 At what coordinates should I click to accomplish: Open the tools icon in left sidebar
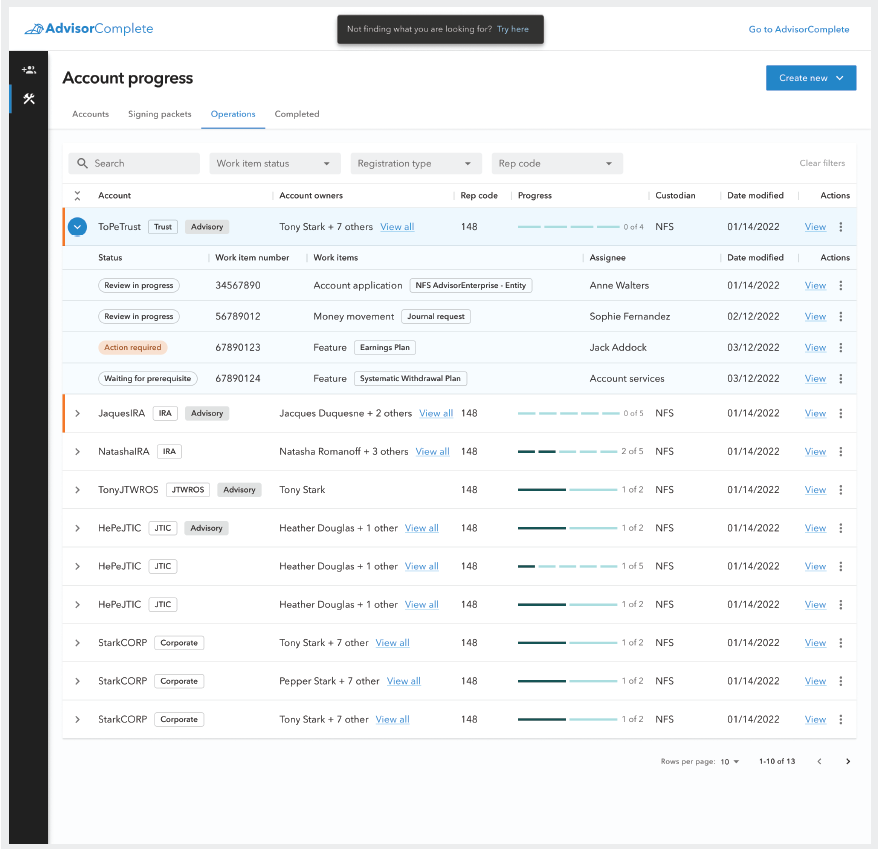click(29, 99)
